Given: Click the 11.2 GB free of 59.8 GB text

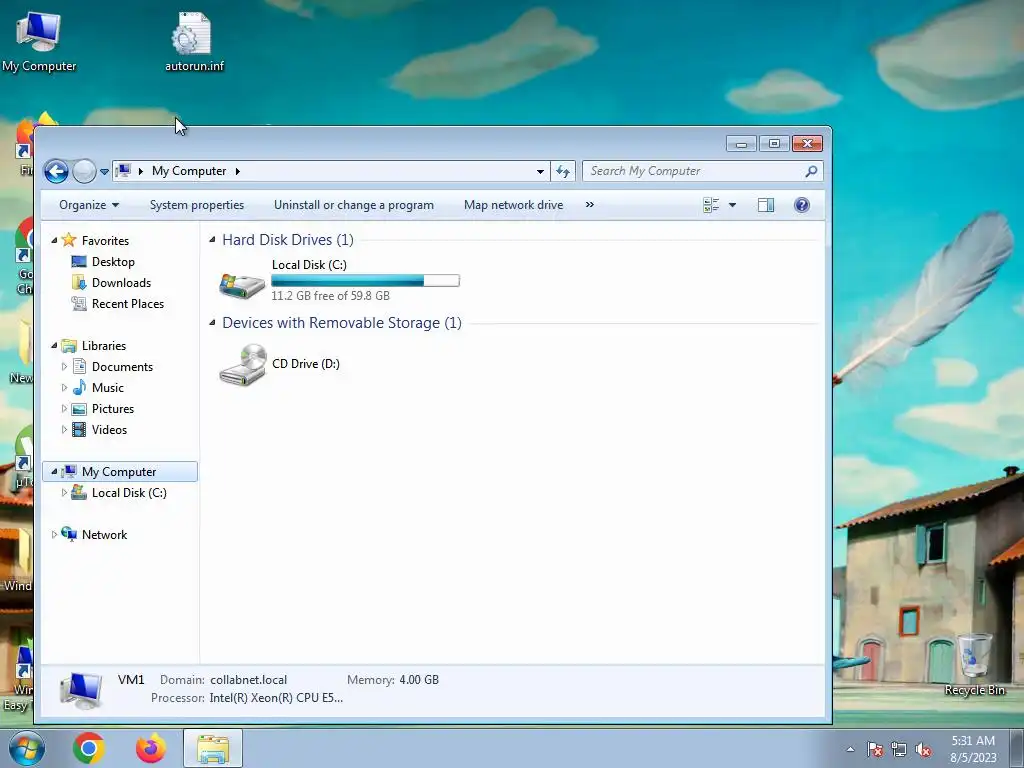Looking at the screenshot, I should click(330, 296).
